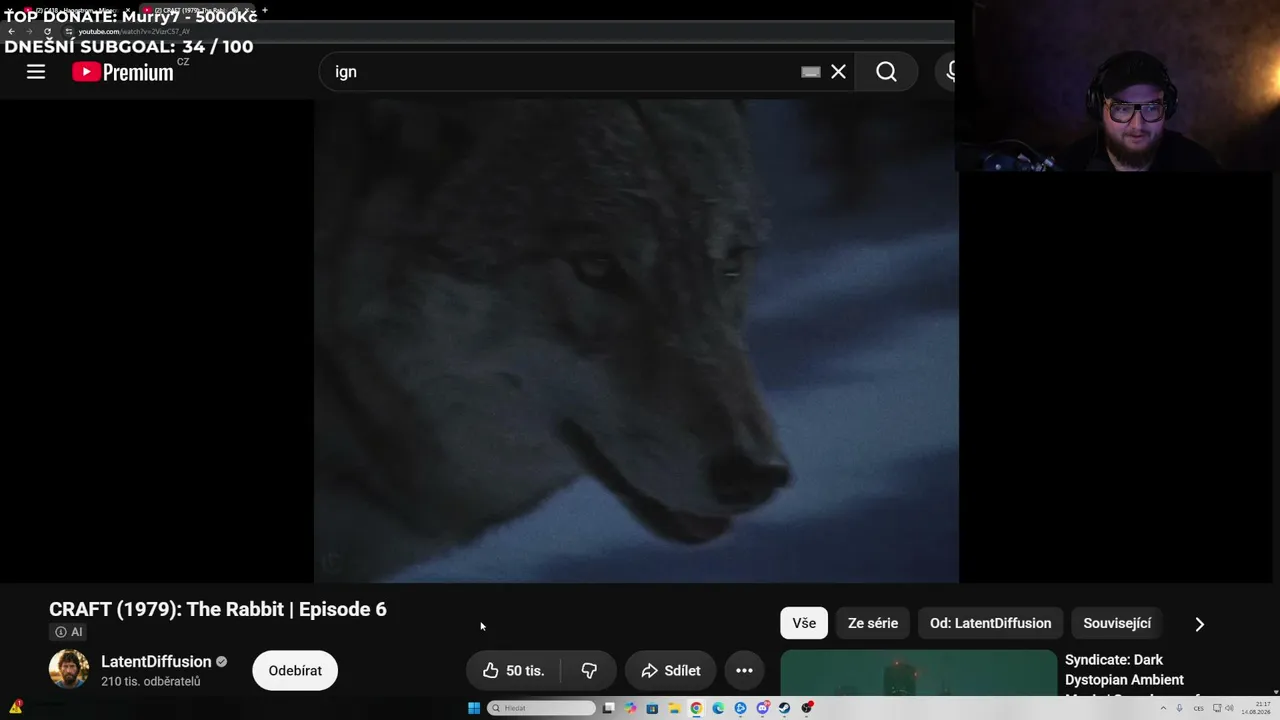Share the video via Sdílet
Viewport: 1280px width, 720px height.
pyautogui.click(x=670, y=670)
